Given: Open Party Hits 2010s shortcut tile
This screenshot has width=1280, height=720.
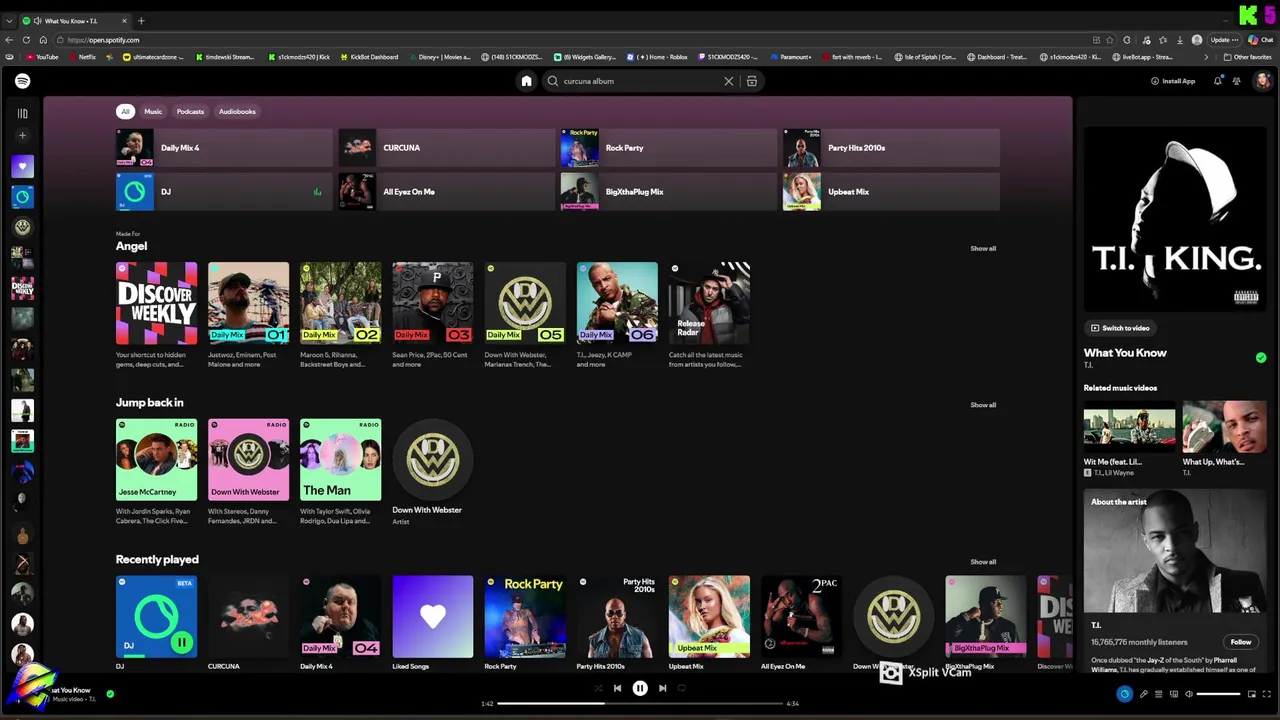Looking at the screenshot, I should 891,148.
